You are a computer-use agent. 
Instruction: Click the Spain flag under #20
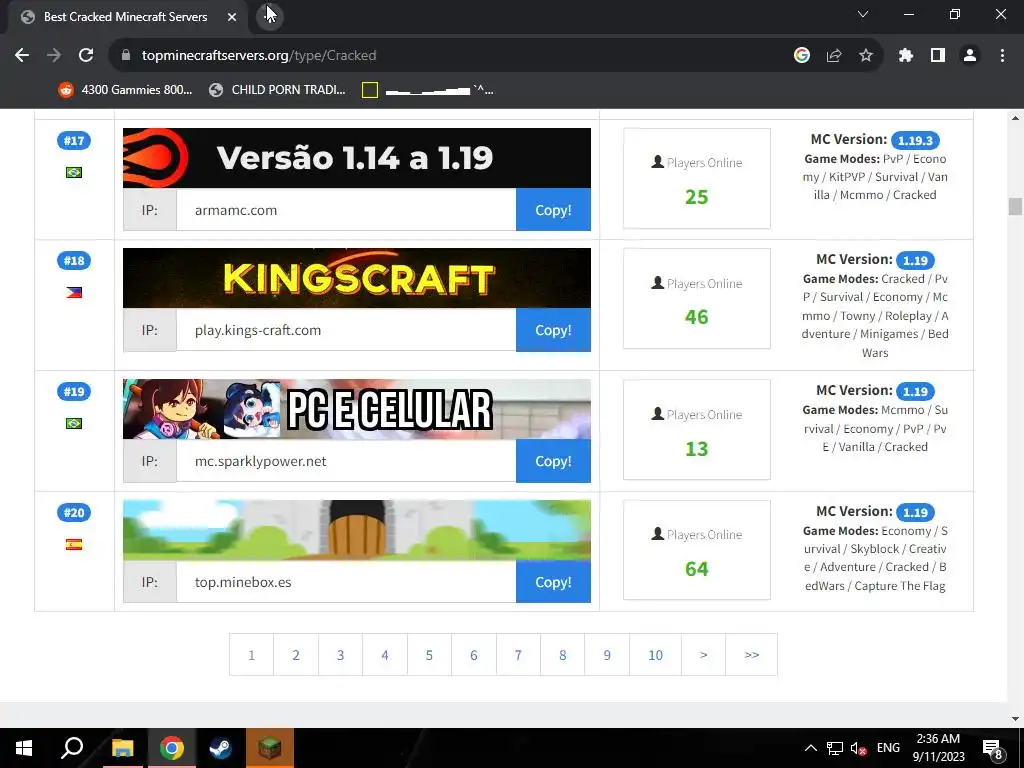tap(74, 545)
